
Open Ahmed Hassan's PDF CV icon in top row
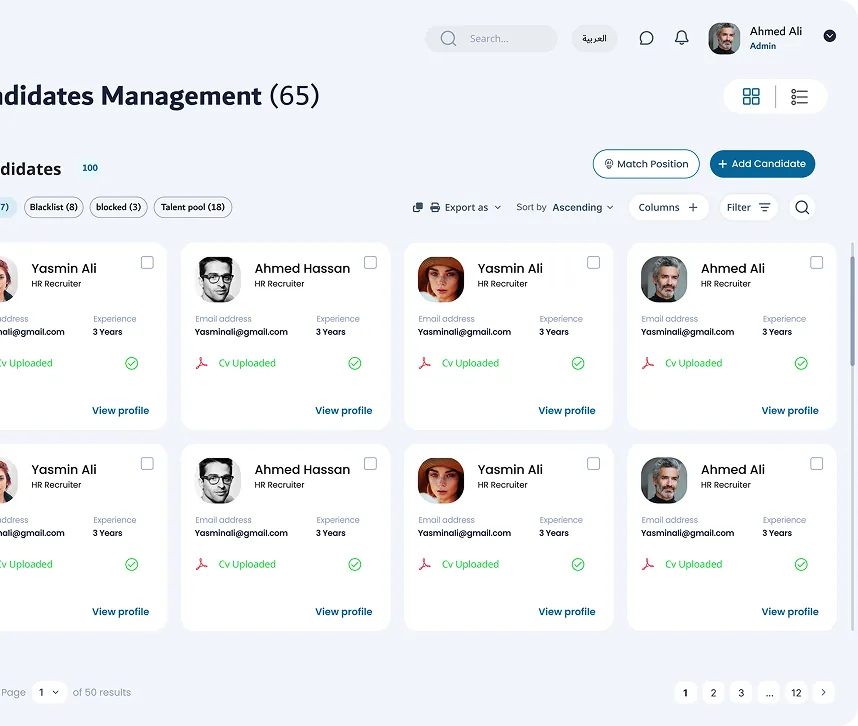(201, 363)
